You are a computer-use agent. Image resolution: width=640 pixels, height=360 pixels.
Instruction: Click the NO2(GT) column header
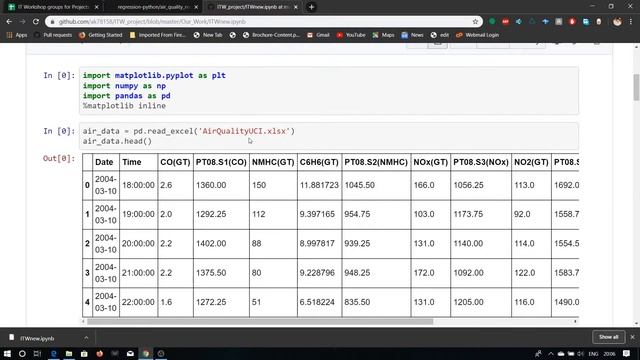coord(531,162)
